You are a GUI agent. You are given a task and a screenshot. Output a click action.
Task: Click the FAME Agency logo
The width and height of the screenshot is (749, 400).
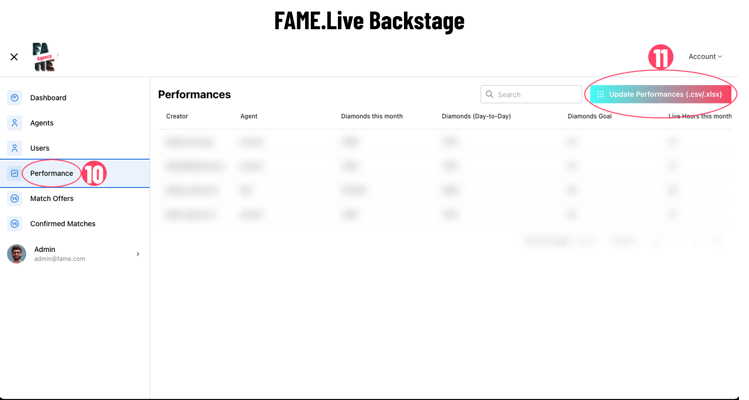coord(44,57)
